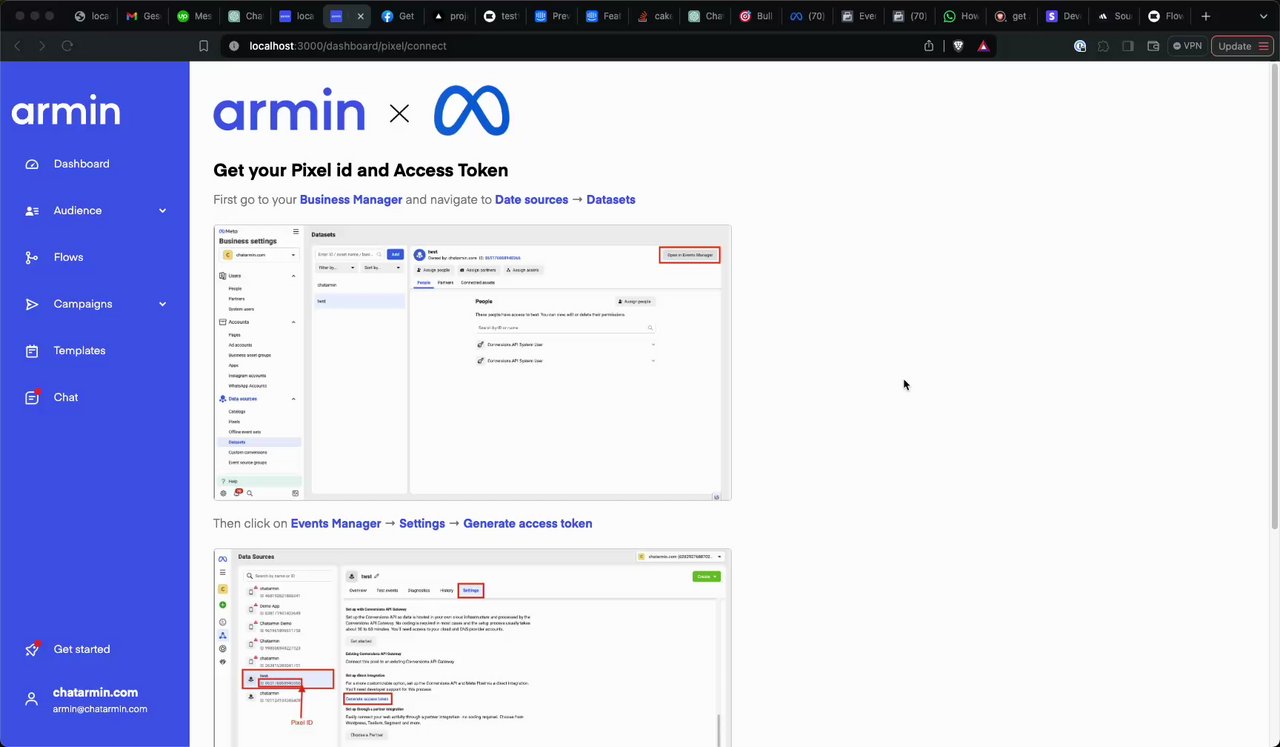The height and width of the screenshot is (747, 1280).
Task: Click the page vertical scrollbar
Action: 1274,295
